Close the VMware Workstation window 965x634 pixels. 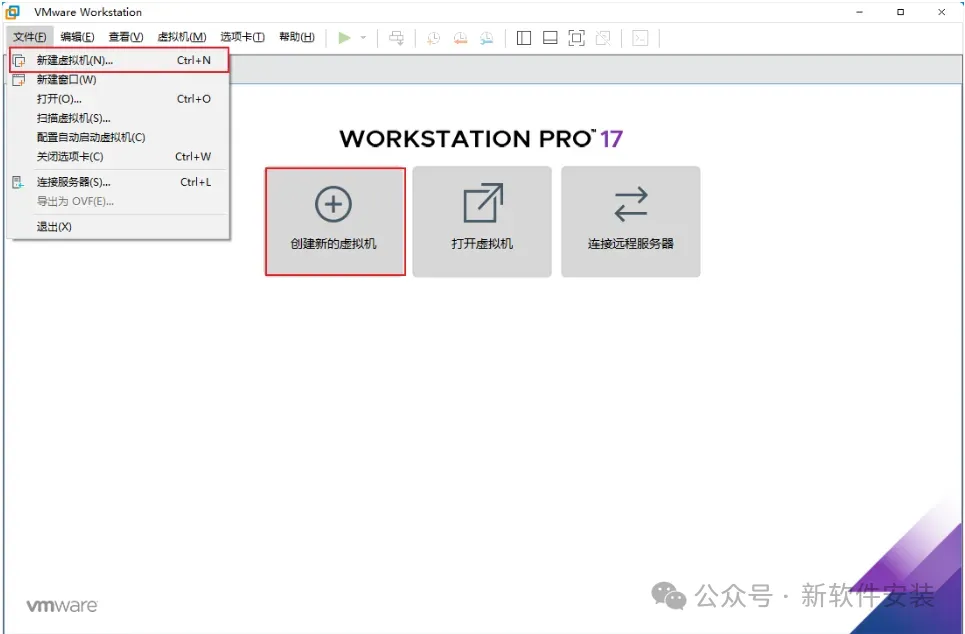click(942, 12)
